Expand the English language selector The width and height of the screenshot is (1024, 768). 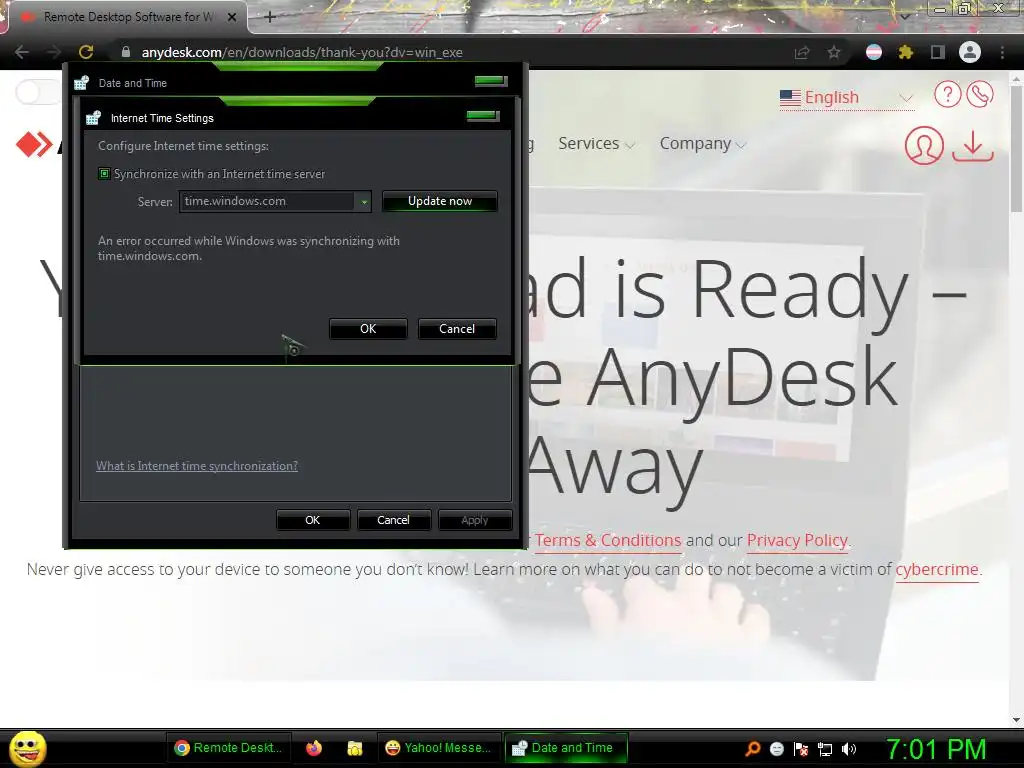tap(846, 97)
